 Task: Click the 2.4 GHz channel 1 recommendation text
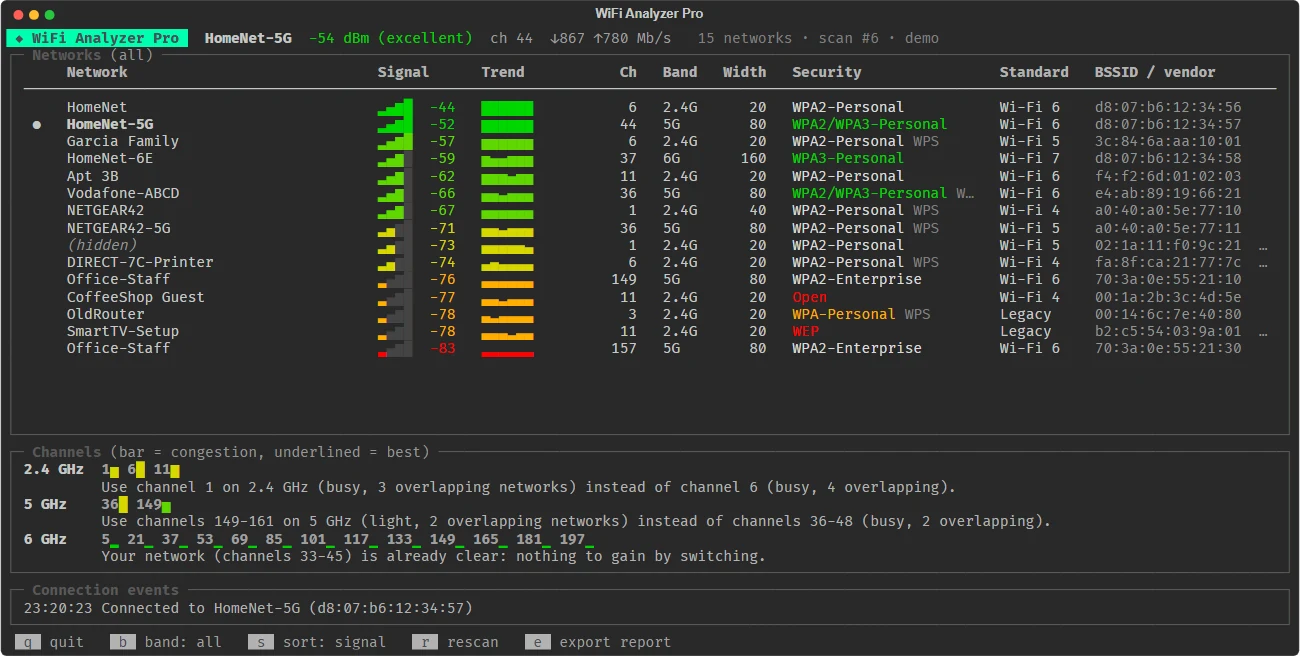(x=529, y=488)
